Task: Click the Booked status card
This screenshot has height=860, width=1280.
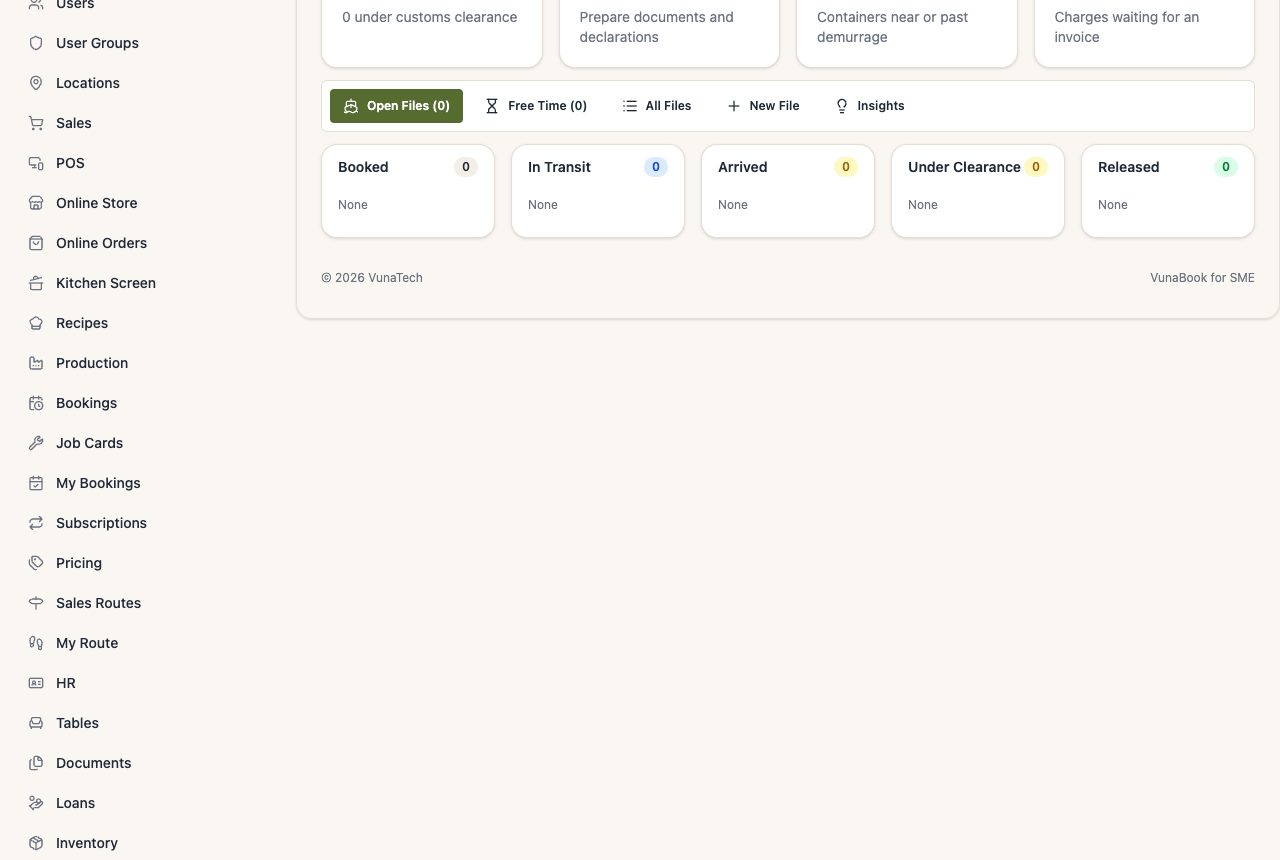Action: pyautogui.click(x=408, y=191)
